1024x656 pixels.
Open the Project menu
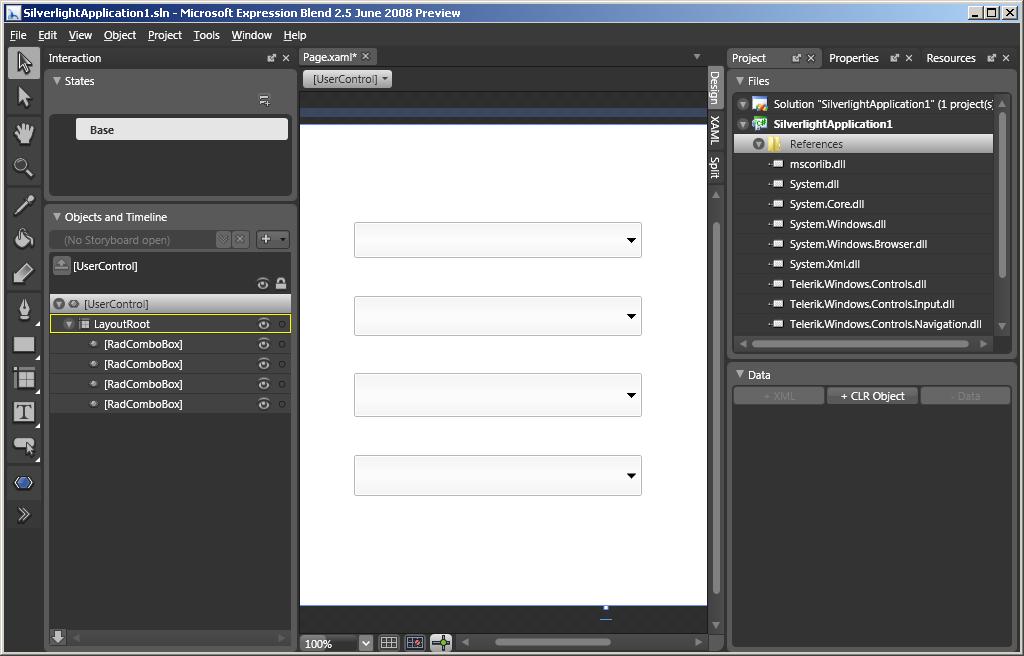pyautogui.click(x=165, y=35)
